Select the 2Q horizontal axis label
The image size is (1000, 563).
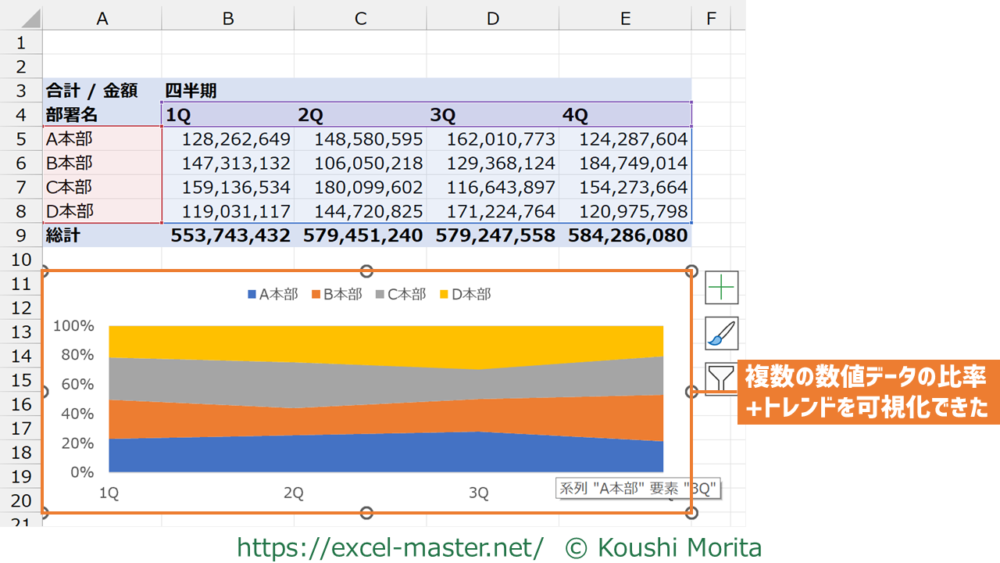[294, 492]
